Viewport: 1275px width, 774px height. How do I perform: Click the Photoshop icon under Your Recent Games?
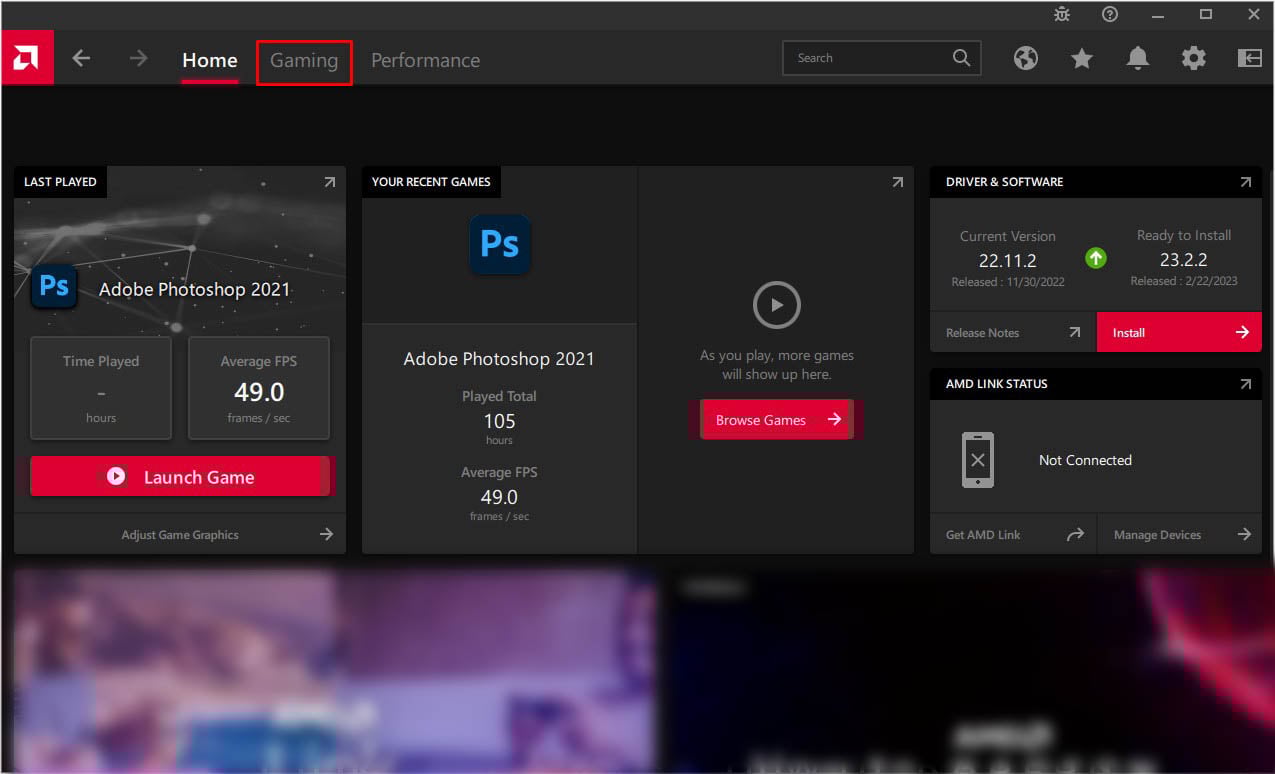coord(499,244)
